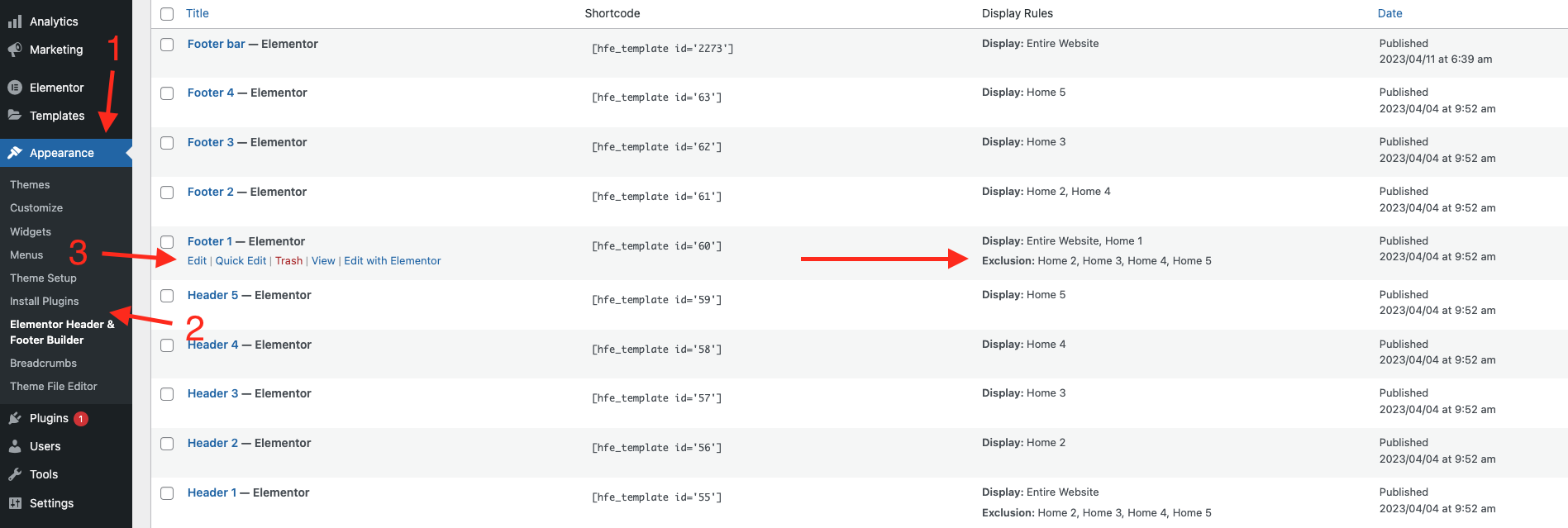The image size is (1568, 528).
Task: Click the Settings sliders icon
Action: coord(15,503)
